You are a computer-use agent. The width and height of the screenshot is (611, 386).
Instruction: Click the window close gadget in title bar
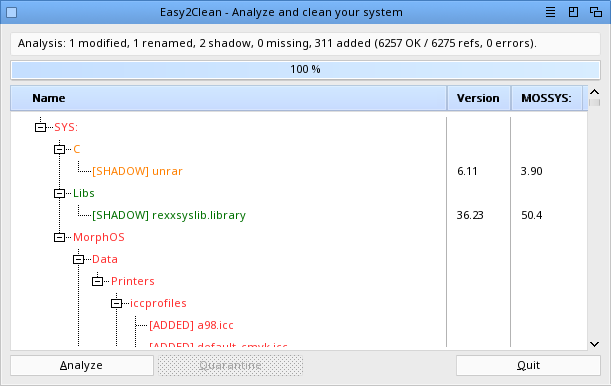[12, 12]
